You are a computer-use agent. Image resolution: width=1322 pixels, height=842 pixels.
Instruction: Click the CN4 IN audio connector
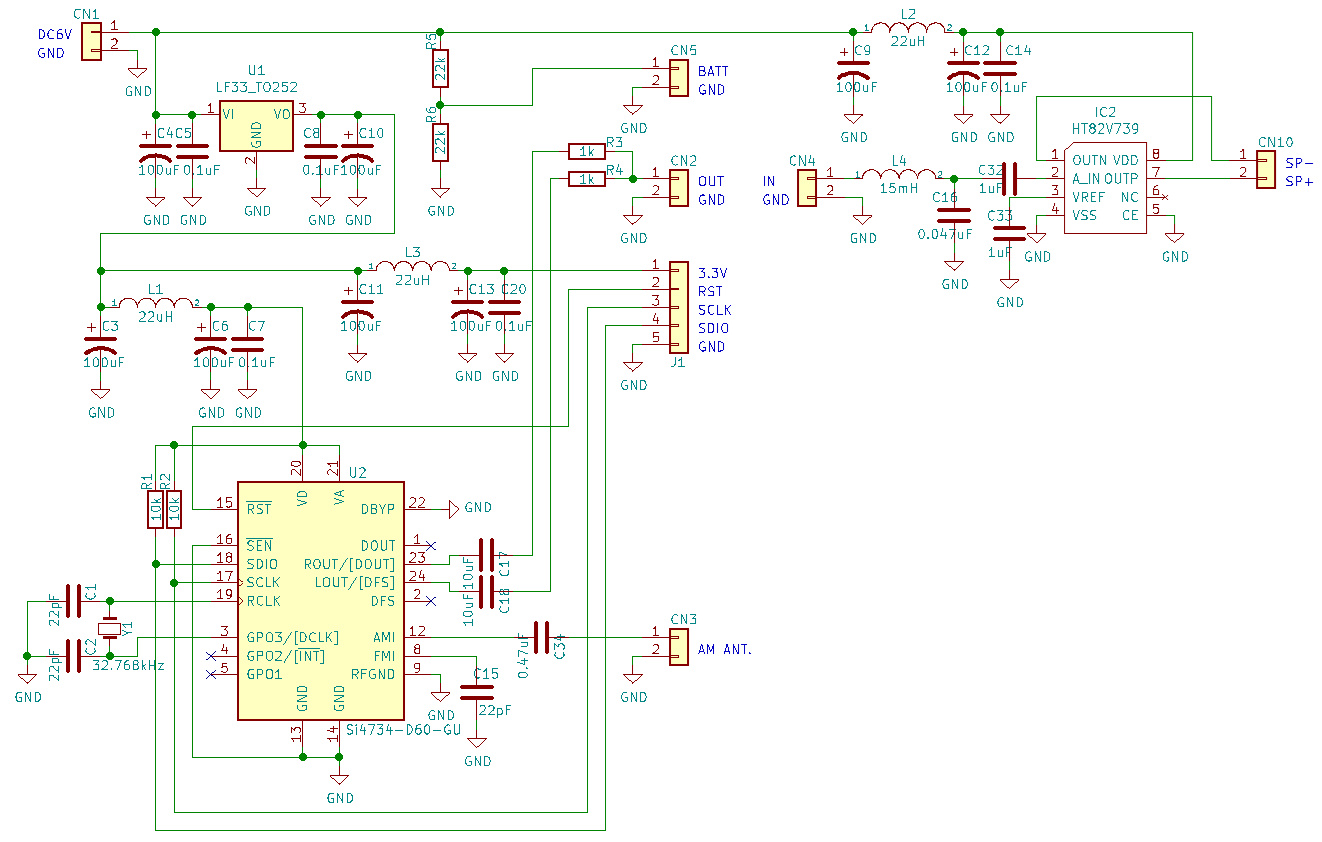(x=806, y=187)
